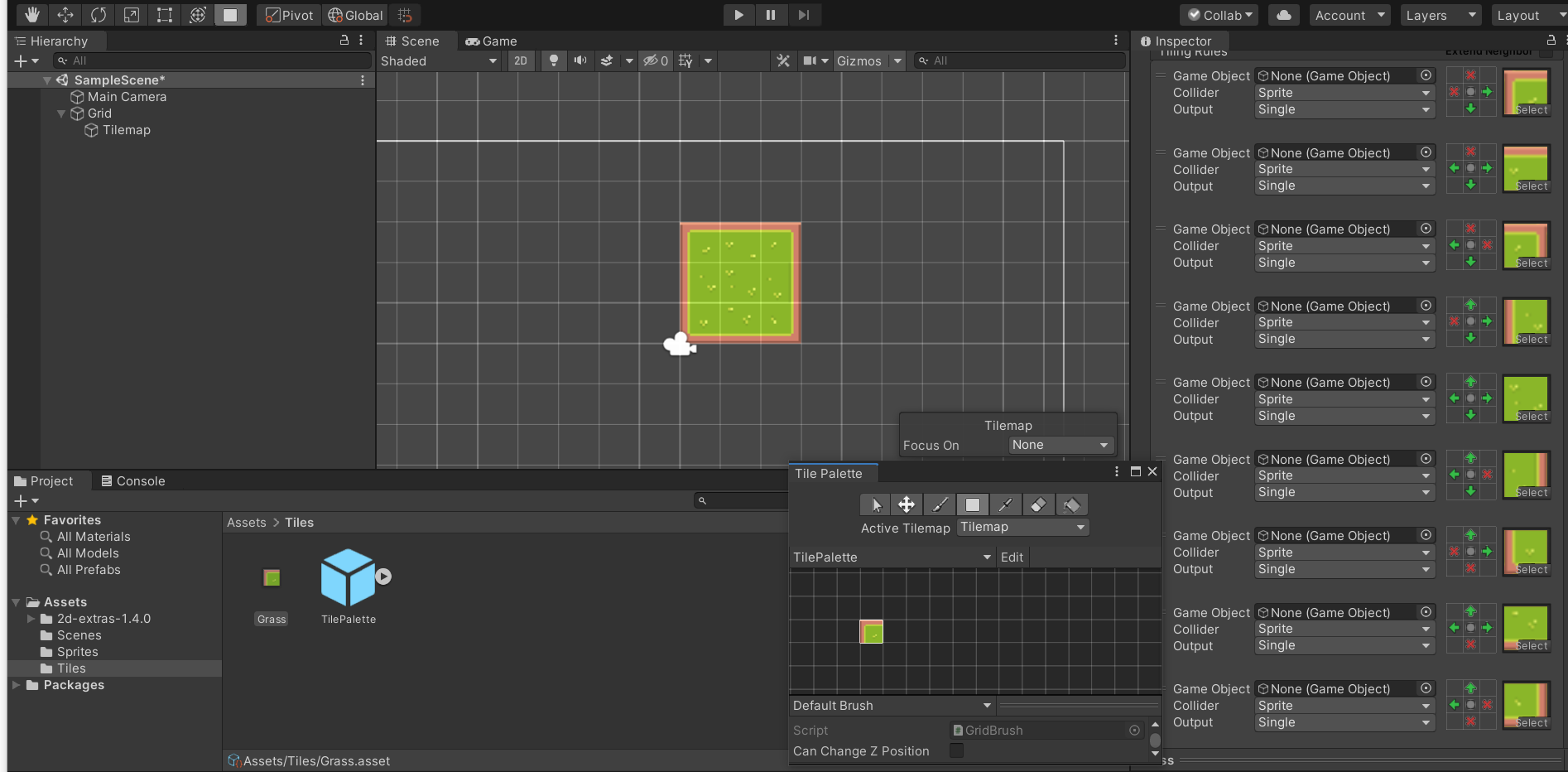Choose the Move selection tool in Tile Palette

[x=907, y=504]
